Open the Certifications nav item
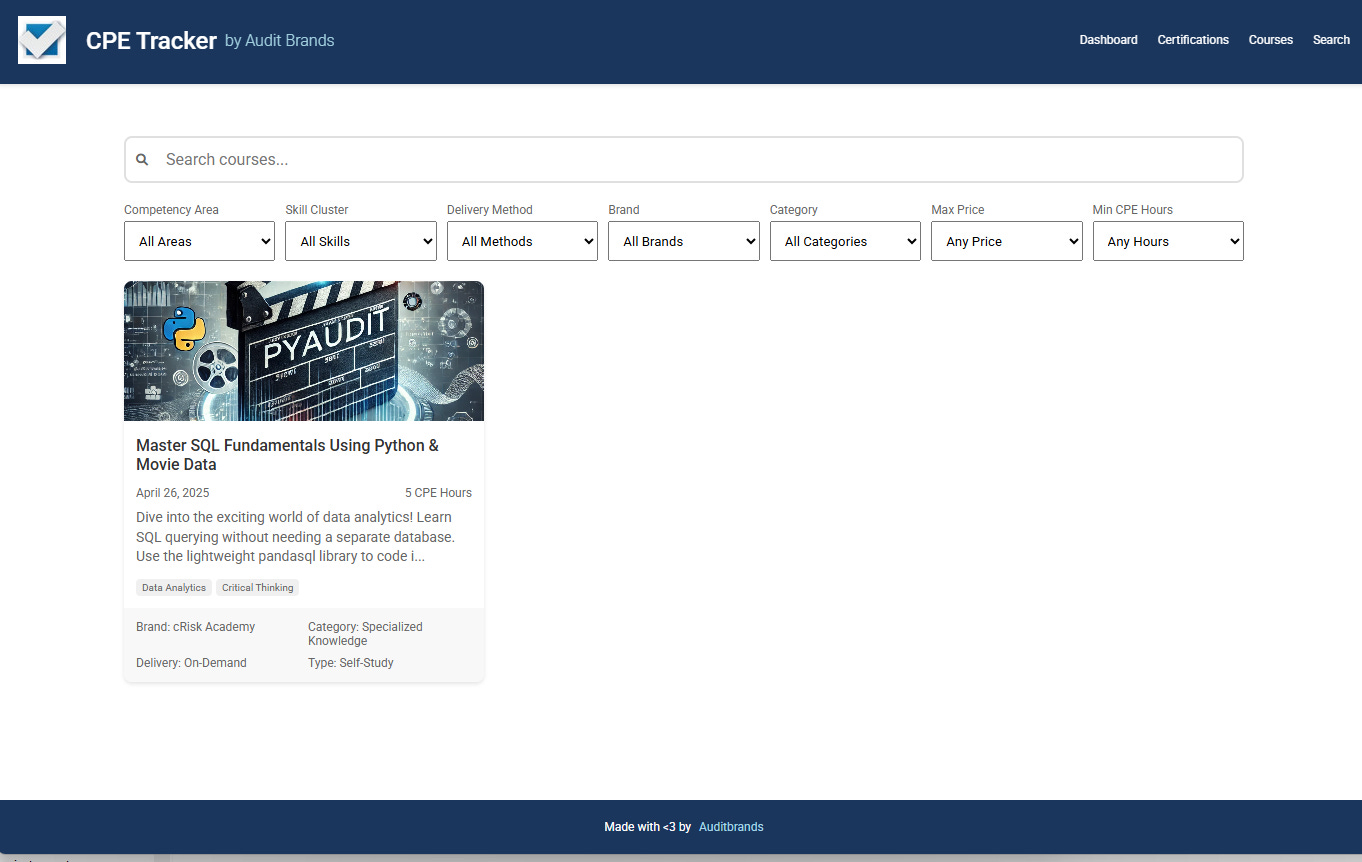This screenshot has height=862, width=1362. pos(1193,40)
